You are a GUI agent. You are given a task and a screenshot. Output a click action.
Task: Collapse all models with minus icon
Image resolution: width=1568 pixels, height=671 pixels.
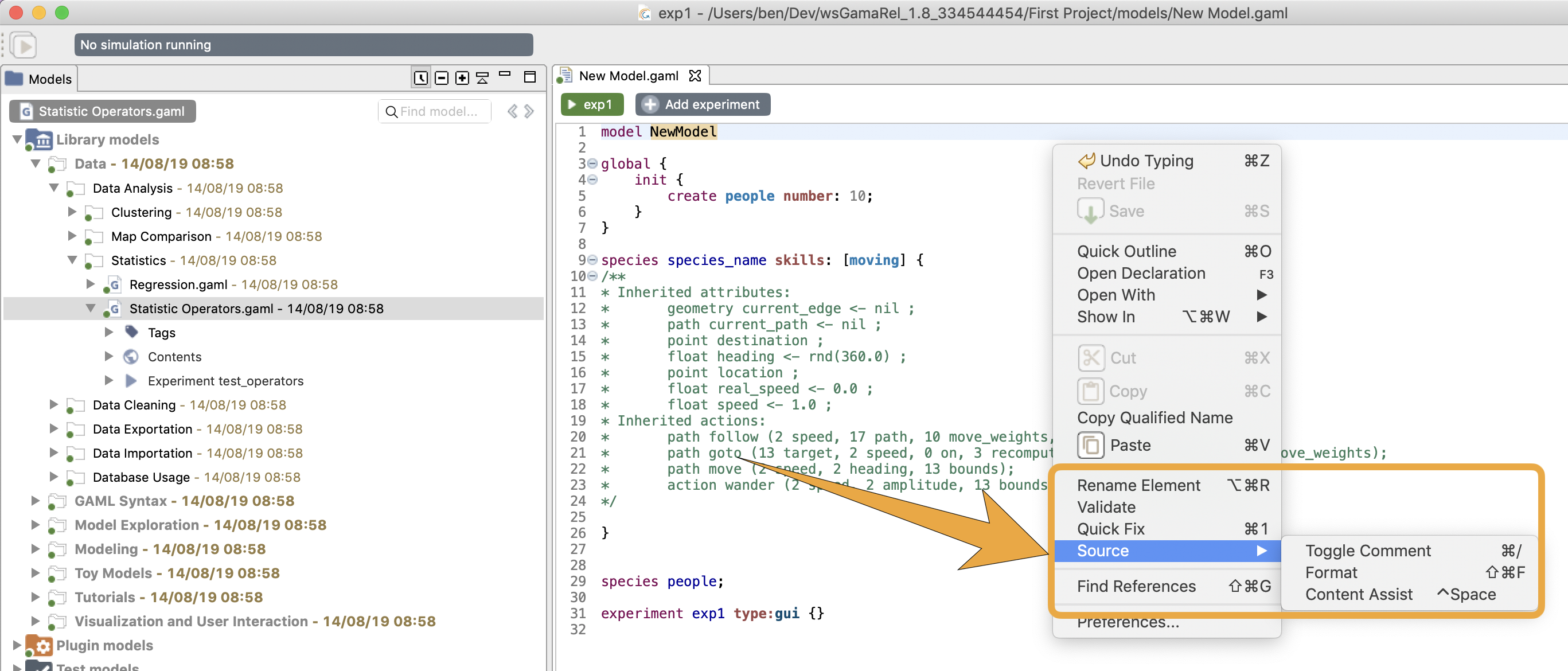442,78
